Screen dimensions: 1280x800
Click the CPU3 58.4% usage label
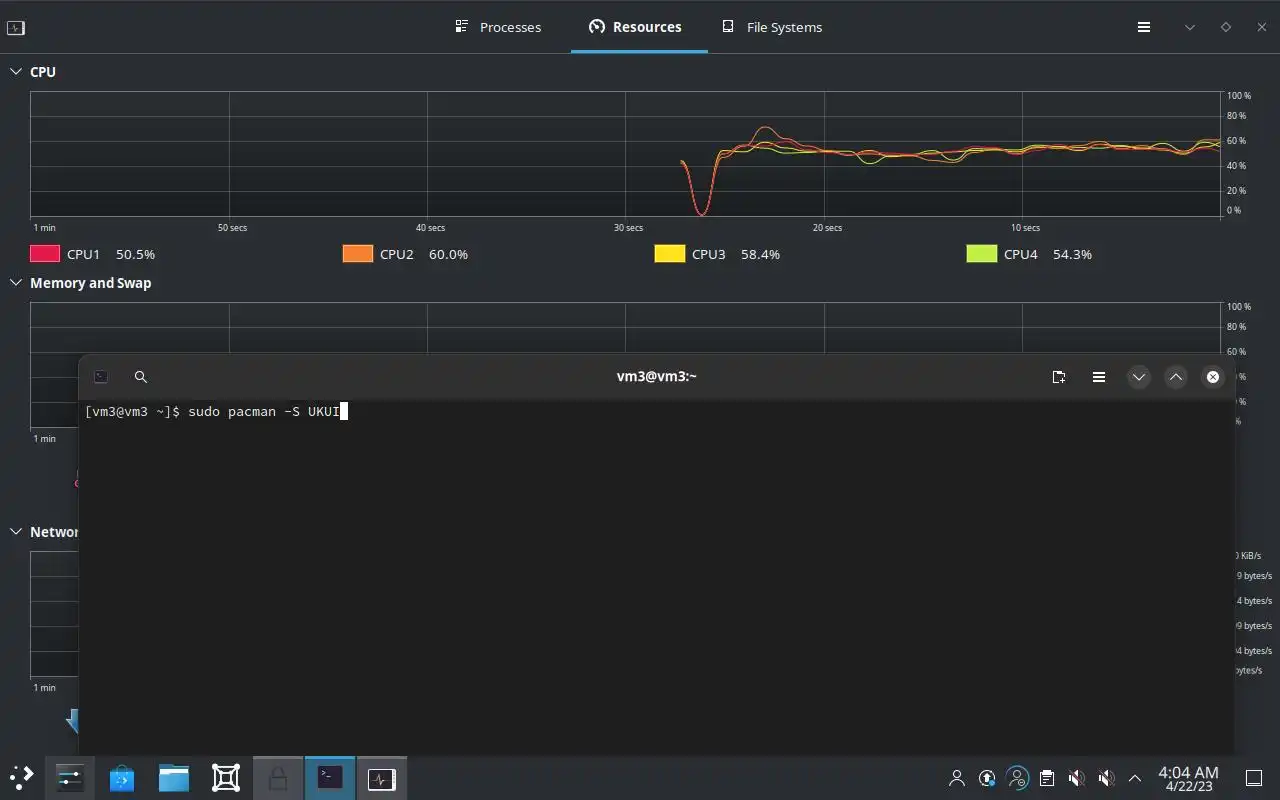click(736, 254)
